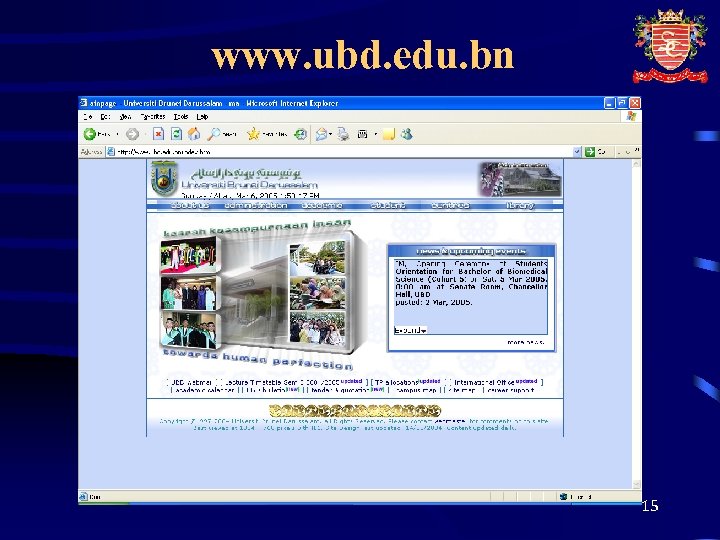The image size is (720, 540).
Task: Open the Edit button dropdown arrow
Action: (x=376, y=134)
